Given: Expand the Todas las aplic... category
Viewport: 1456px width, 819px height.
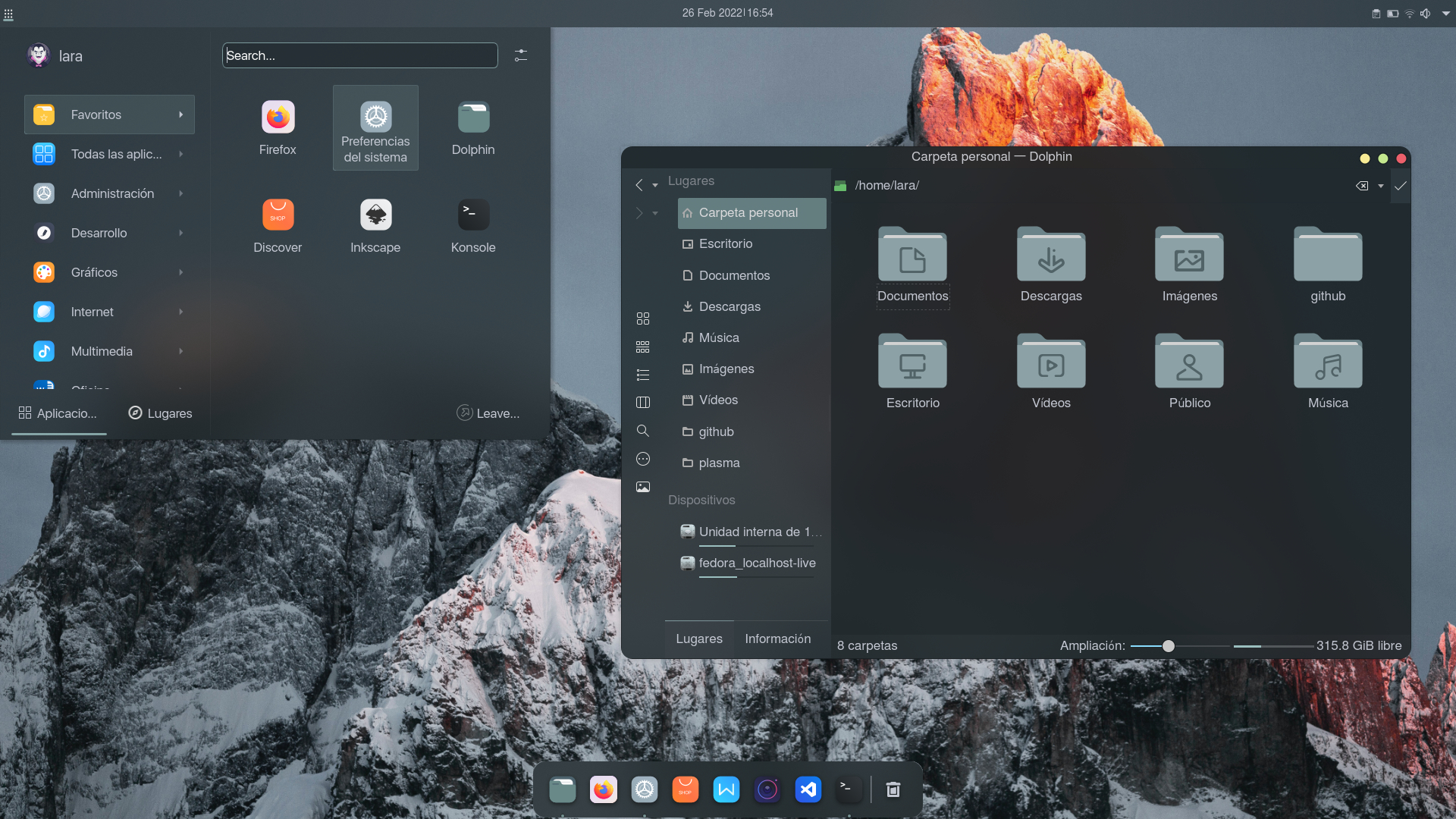Looking at the screenshot, I should [181, 154].
